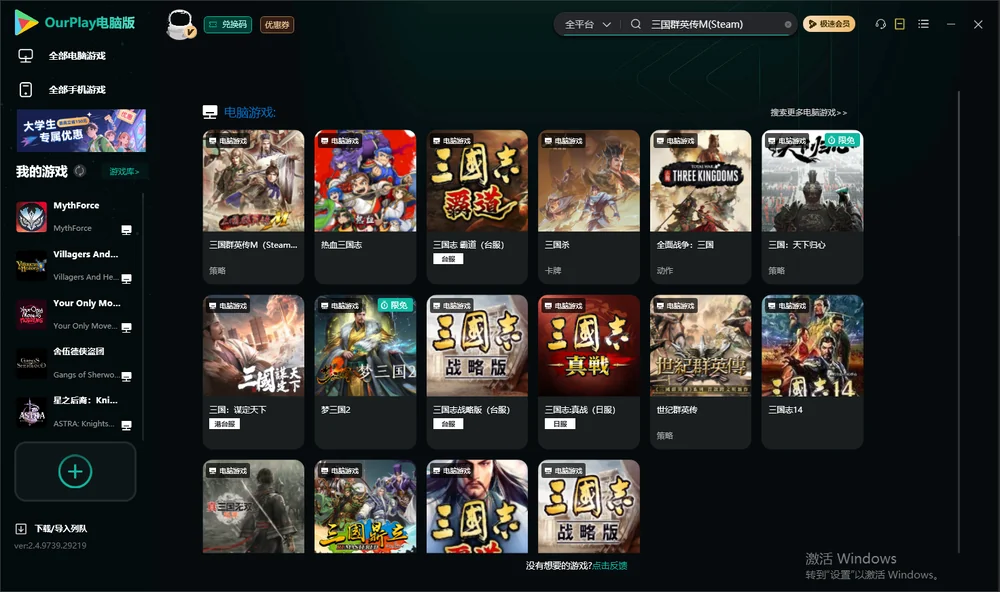1000x592 pixels.
Task: Expand the 全平台 platform dropdown
Action: [x=587, y=24]
